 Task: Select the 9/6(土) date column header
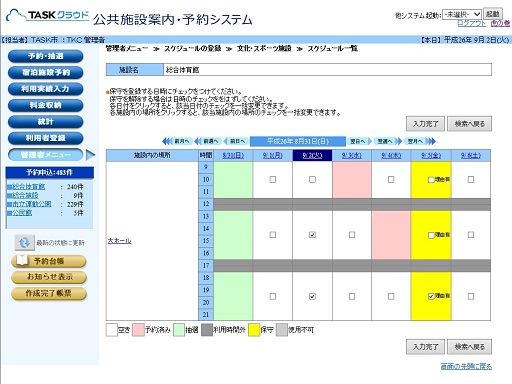coord(471,155)
